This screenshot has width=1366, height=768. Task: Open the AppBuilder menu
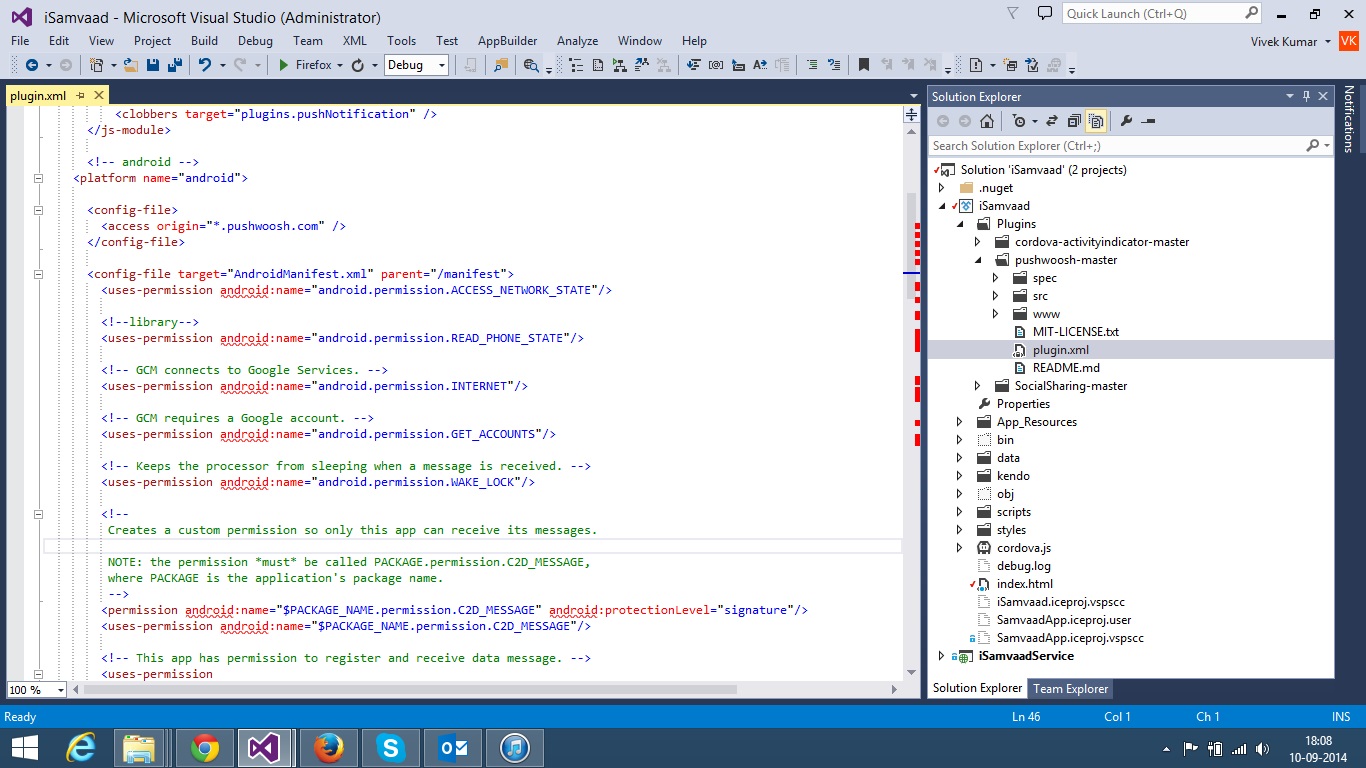(507, 41)
